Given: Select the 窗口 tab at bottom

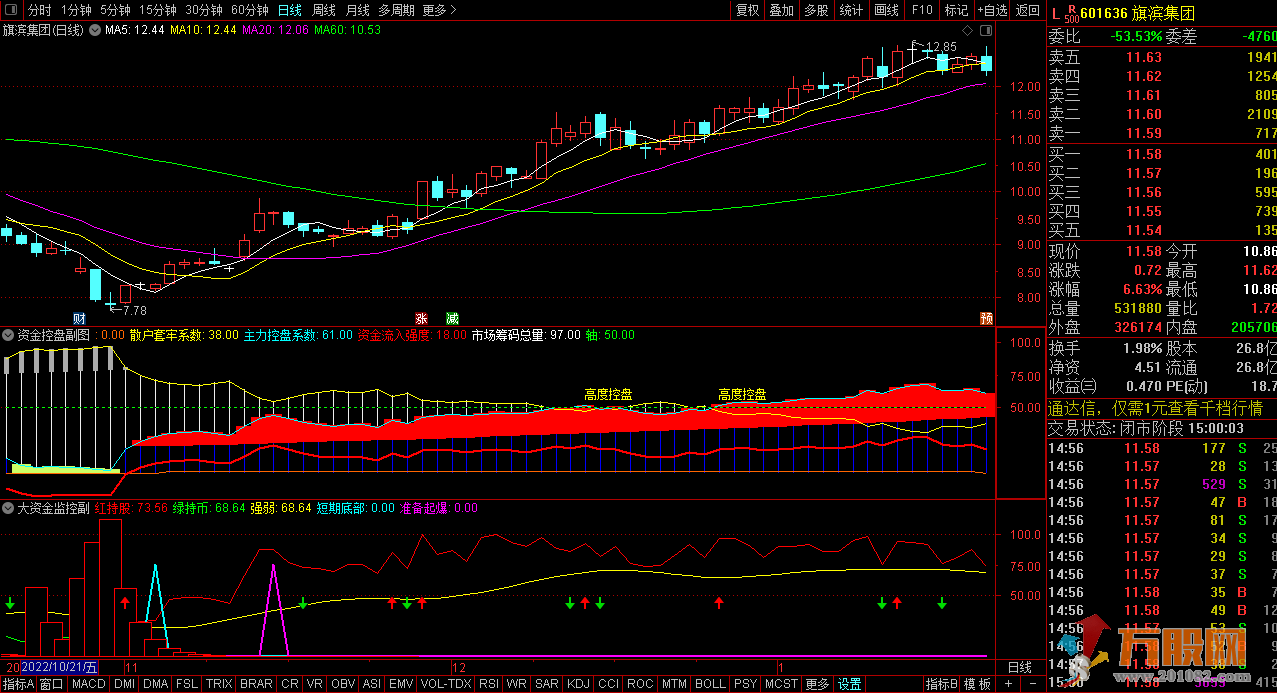Looking at the screenshot, I should coord(52,684).
